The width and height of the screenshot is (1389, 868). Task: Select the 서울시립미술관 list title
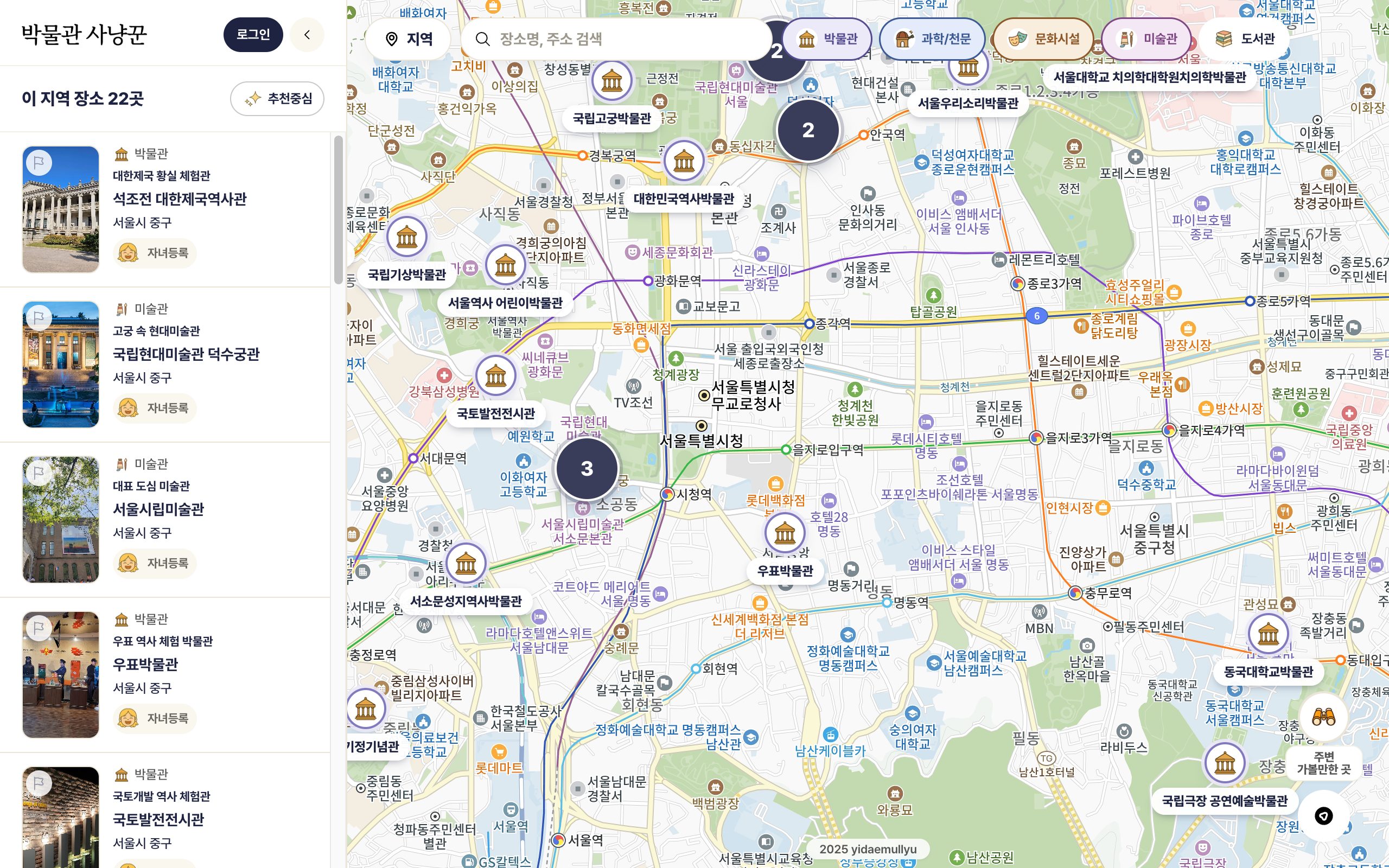point(158,510)
